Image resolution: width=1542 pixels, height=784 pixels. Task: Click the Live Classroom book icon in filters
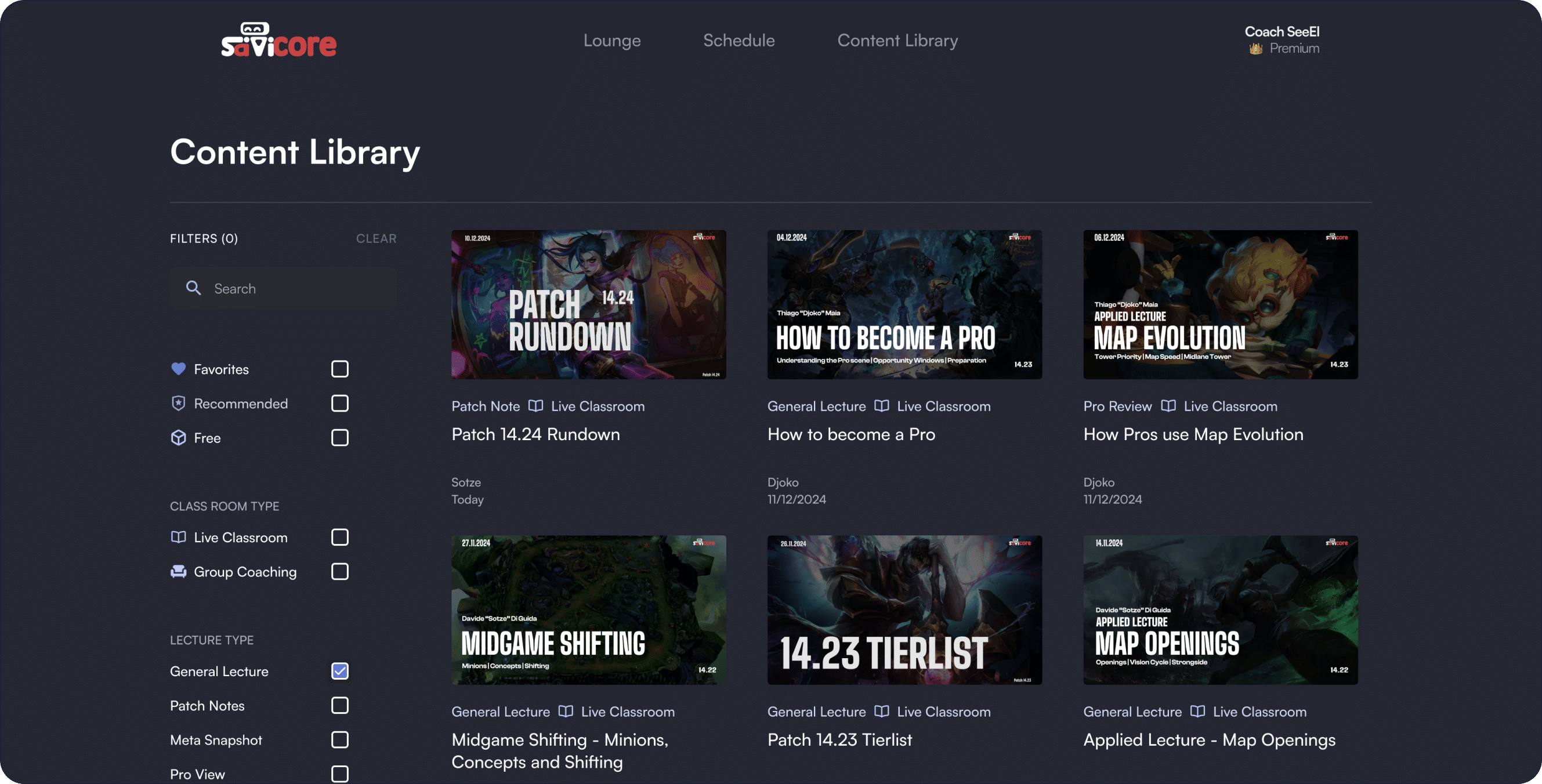pyautogui.click(x=178, y=537)
